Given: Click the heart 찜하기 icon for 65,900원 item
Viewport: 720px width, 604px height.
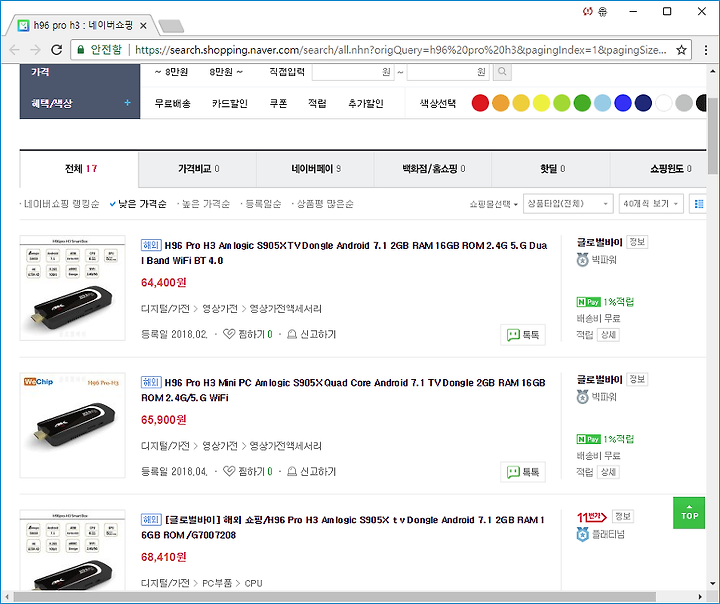Looking at the screenshot, I should click(x=229, y=471).
